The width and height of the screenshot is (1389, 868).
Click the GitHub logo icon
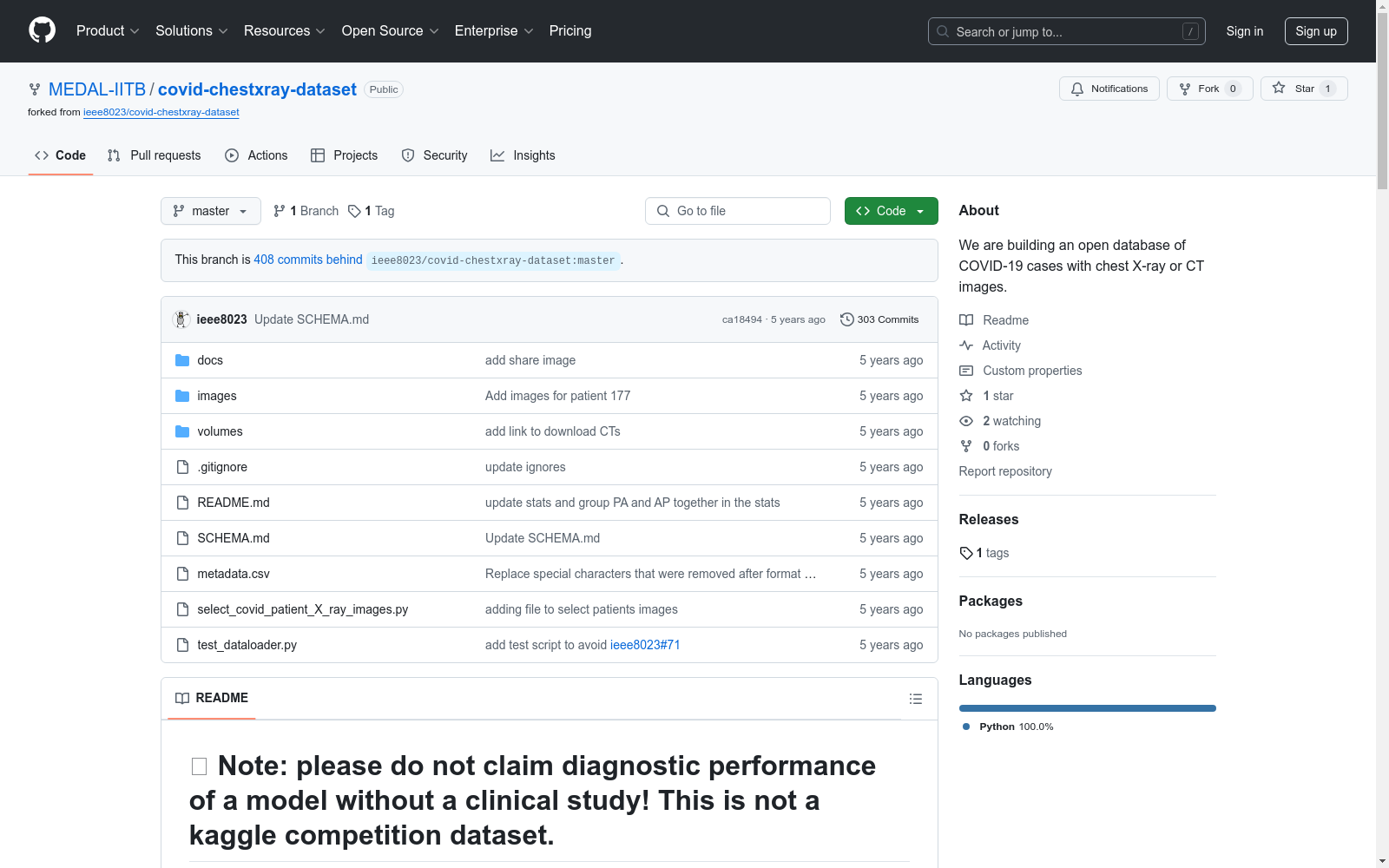pyautogui.click(x=42, y=30)
